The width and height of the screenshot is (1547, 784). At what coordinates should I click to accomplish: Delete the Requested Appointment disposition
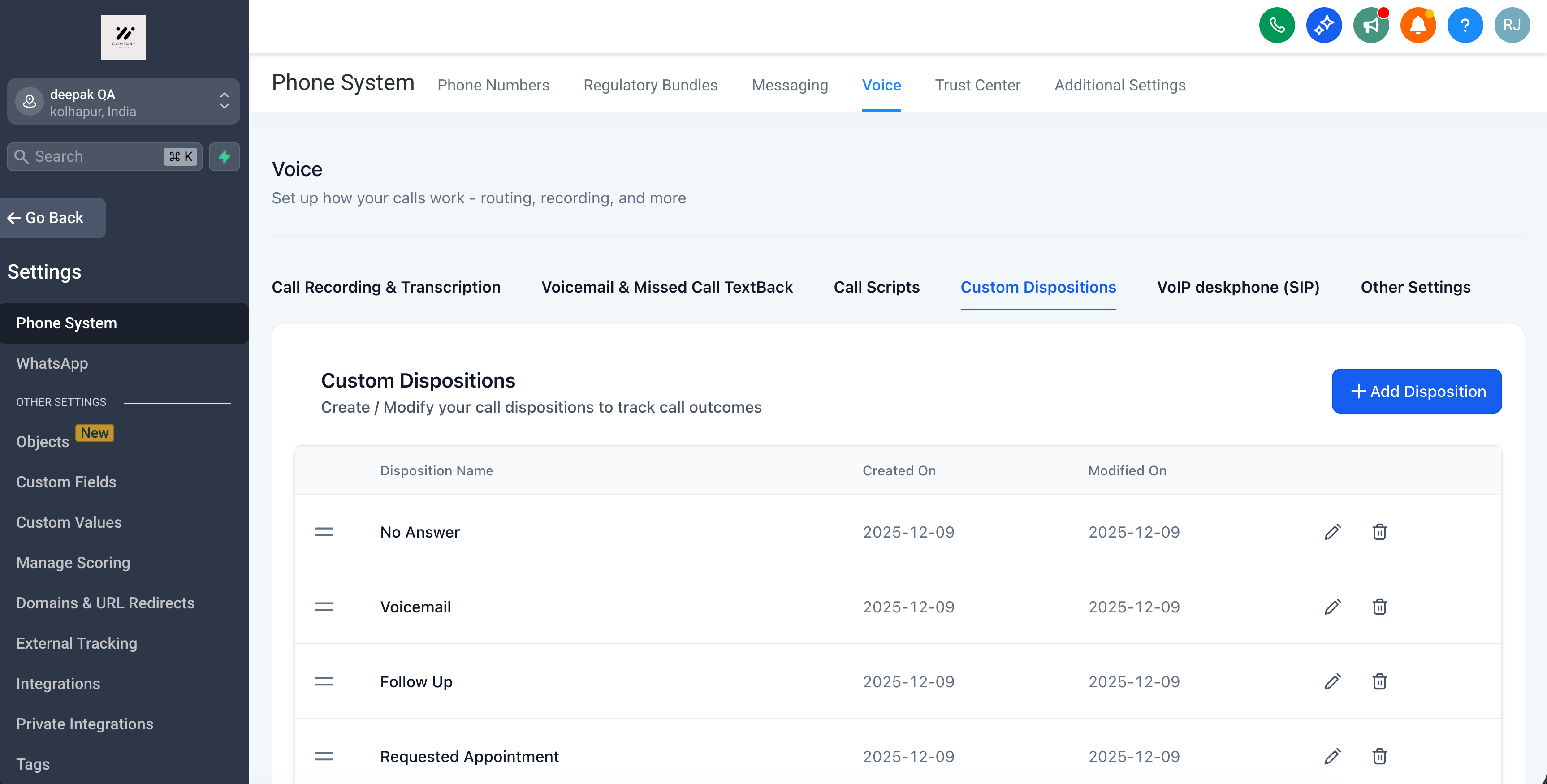(1379, 756)
